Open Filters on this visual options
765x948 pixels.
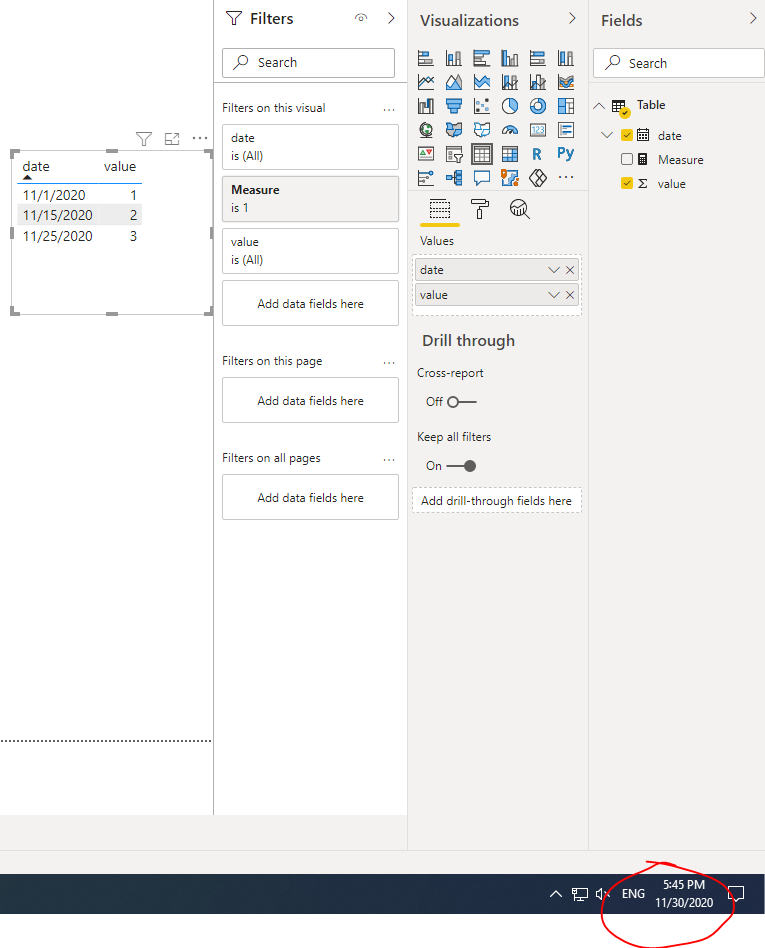(x=389, y=109)
